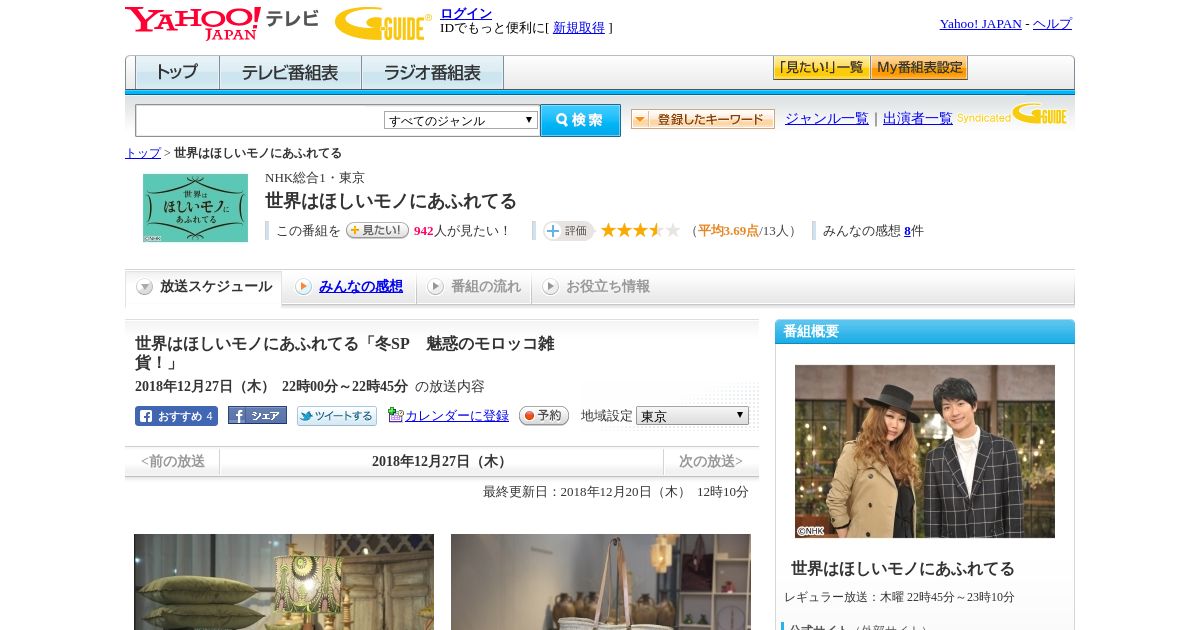This screenshot has width=1200, height=630.
Task: Click the program logo thumbnail image
Action: tap(195, 208)
